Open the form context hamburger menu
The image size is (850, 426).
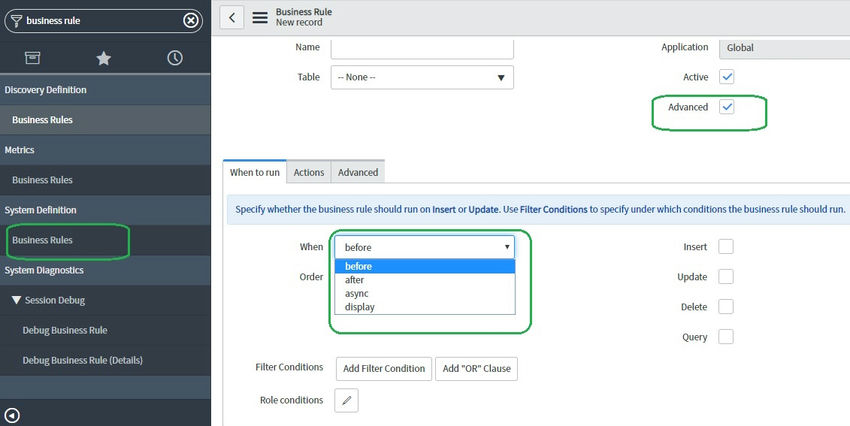pyautogui.click(x=260, y=17)
